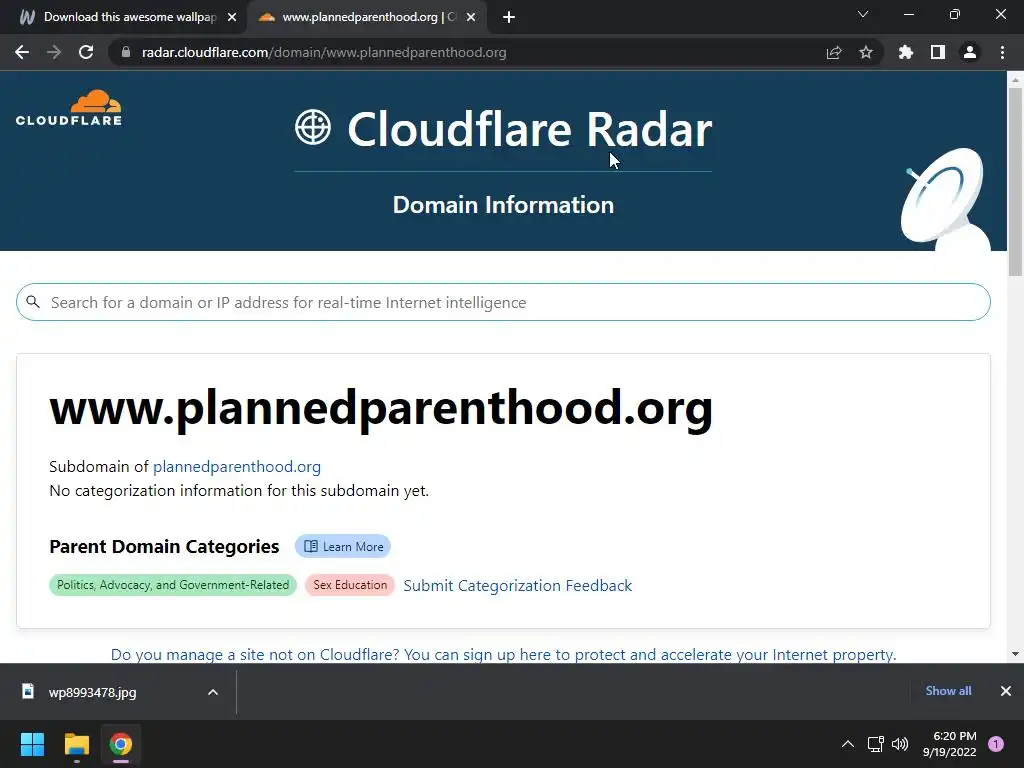Show all downloads
The image size is (1024, 768).
click(948, 691)
